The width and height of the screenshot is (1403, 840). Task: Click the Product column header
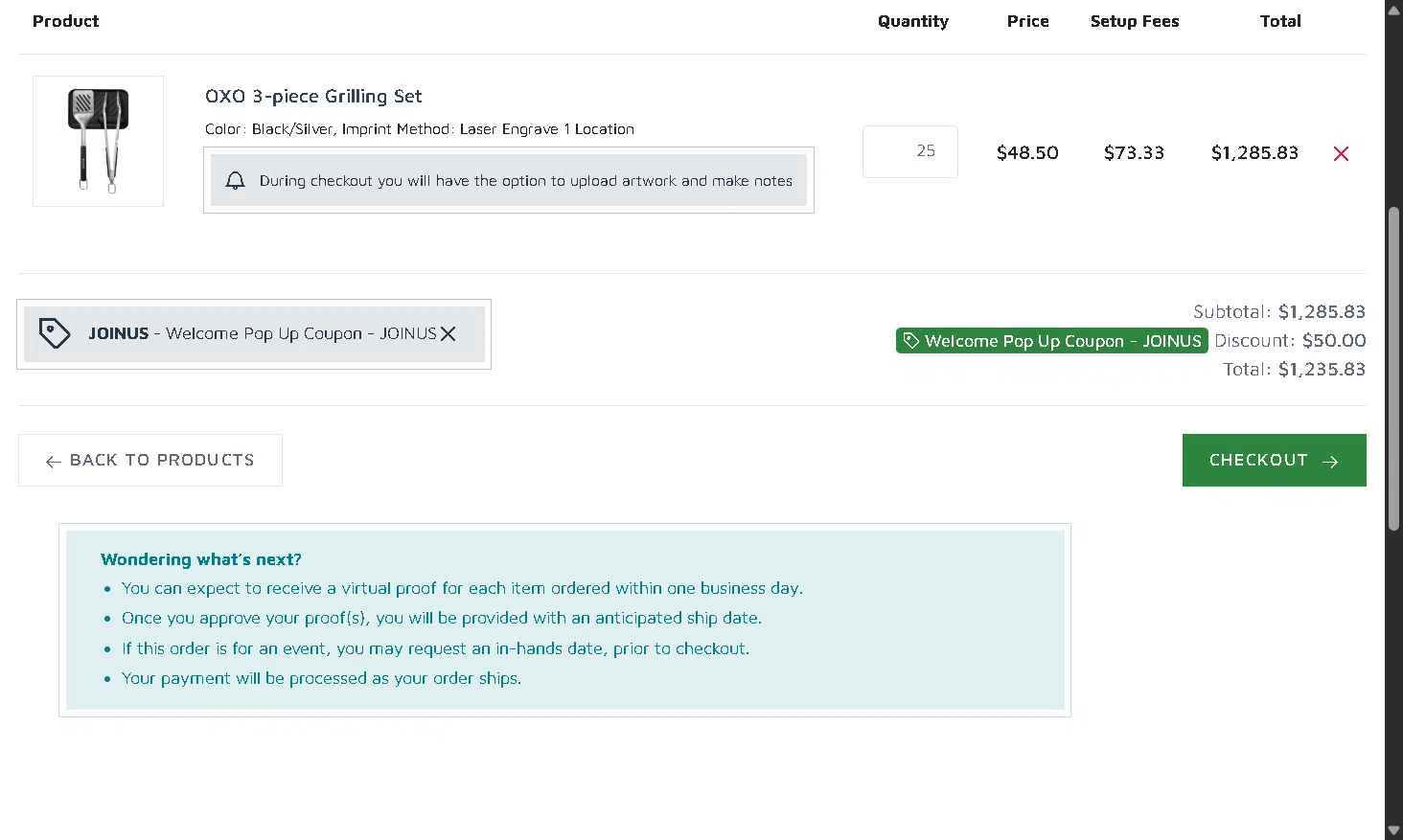click(x=65, y=21)
